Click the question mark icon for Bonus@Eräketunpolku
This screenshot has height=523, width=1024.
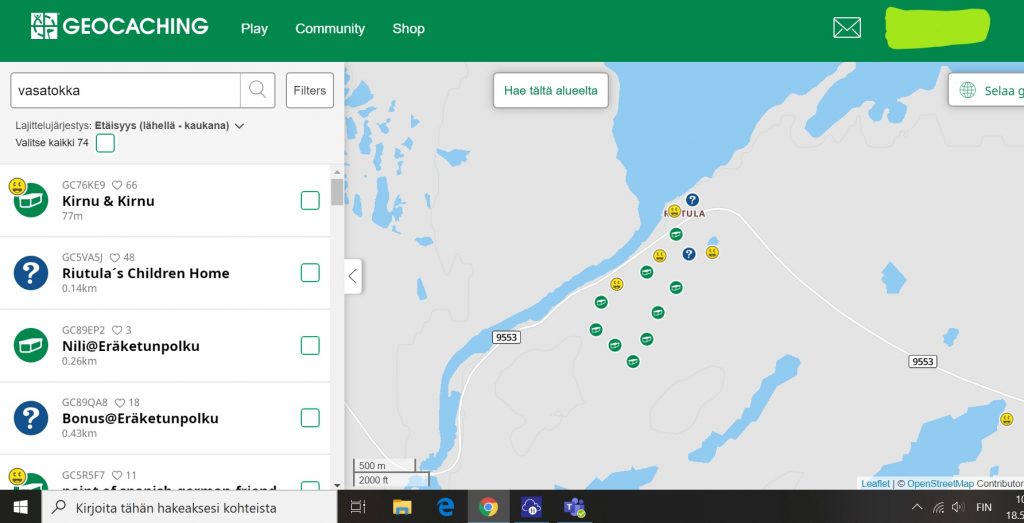click(x=31, y=418)
